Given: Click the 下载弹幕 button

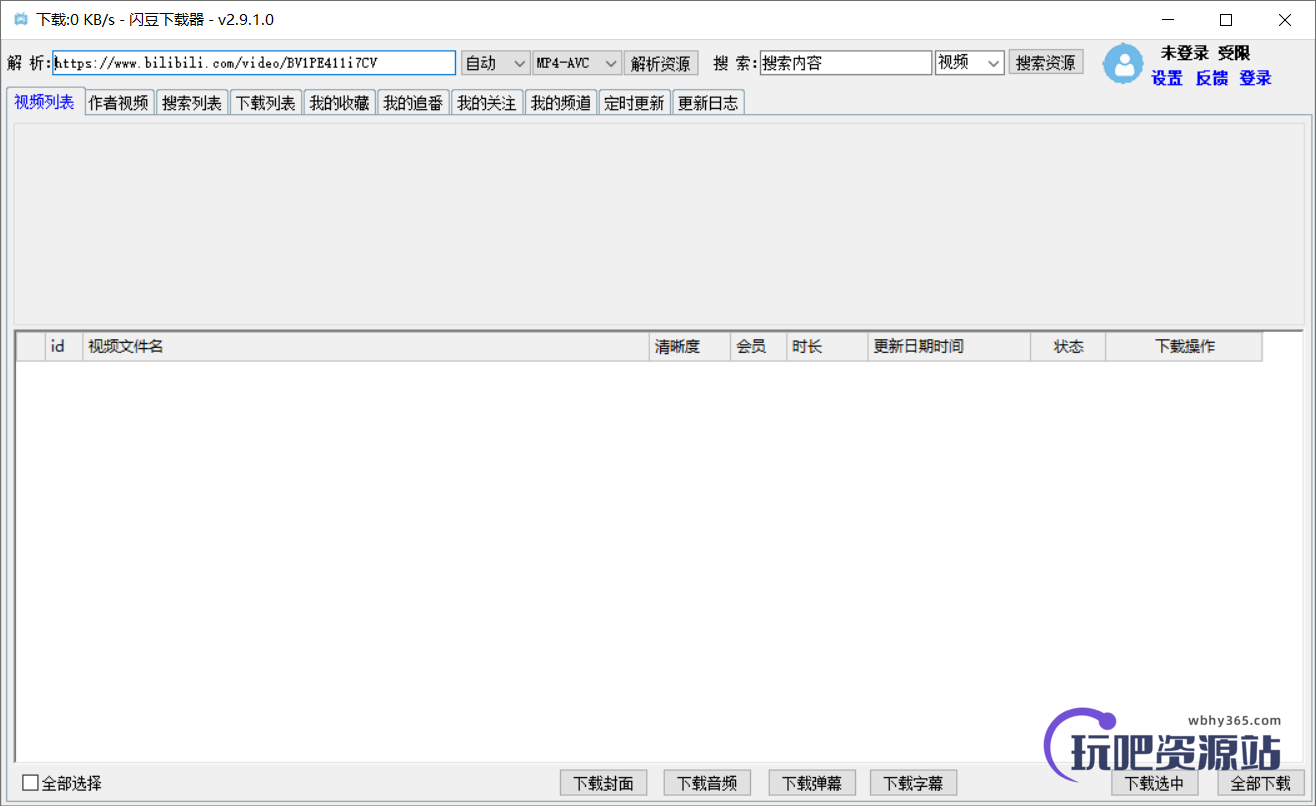Looking at the screenshot, I should pyautogui.click(x=811, y=783).
